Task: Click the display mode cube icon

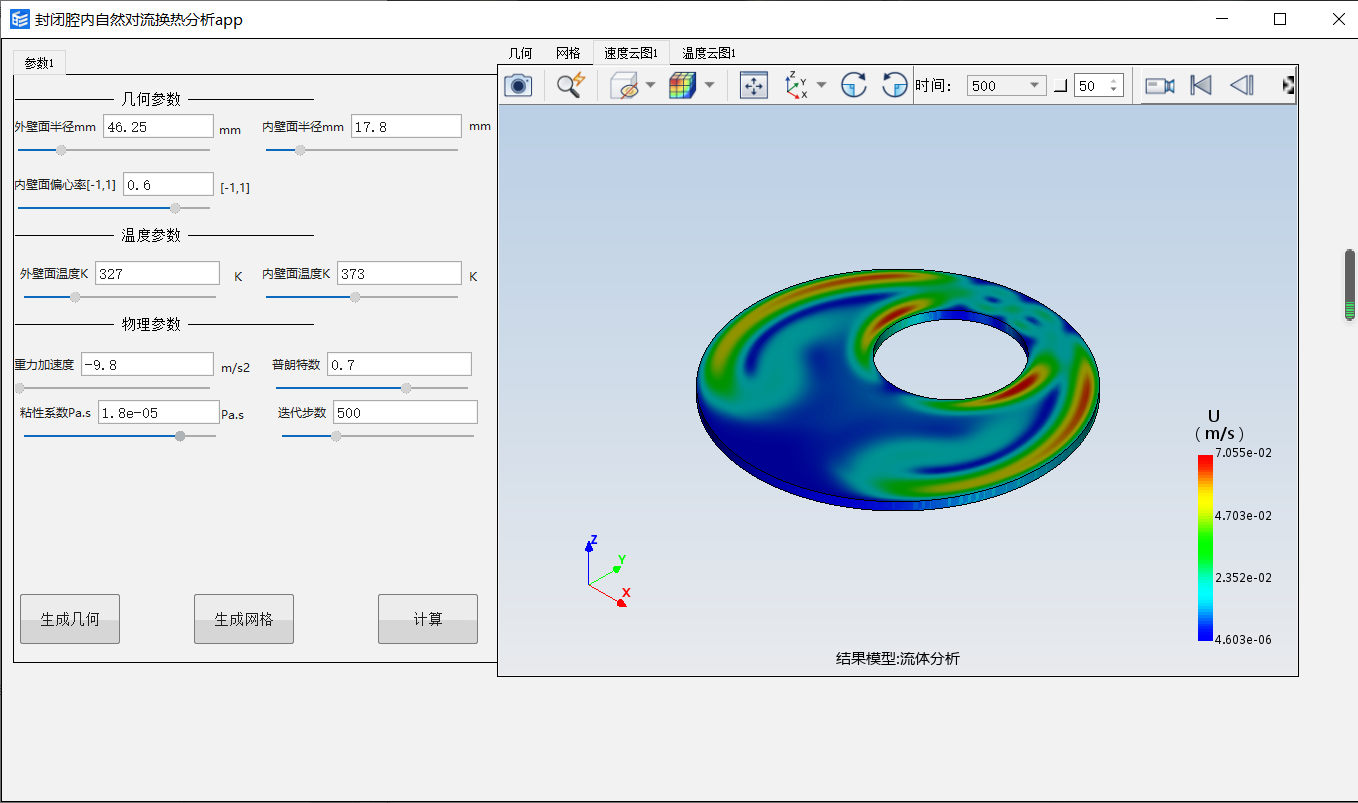Action: pos(623,85)
